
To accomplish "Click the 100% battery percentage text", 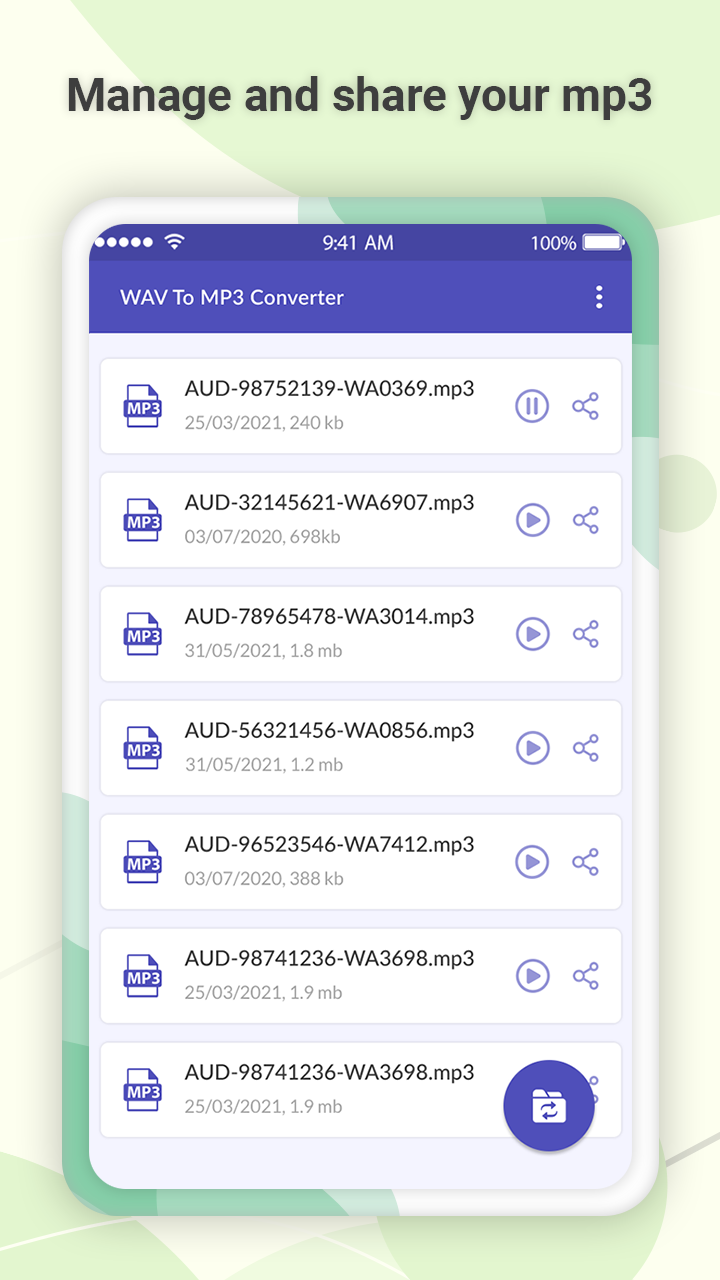I will click(x=553, y=243).
